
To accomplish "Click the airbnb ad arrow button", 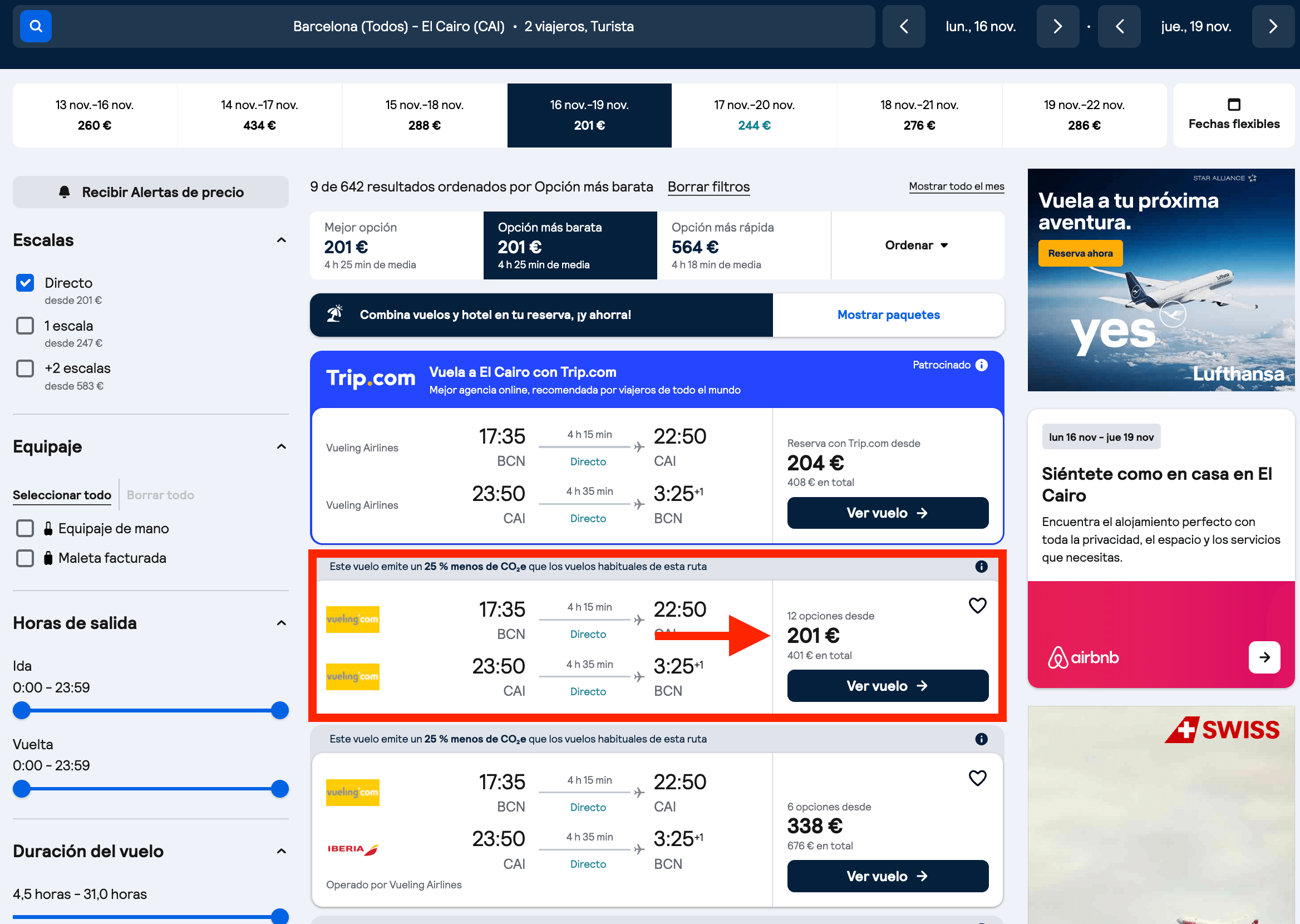I will [1264, 657].
